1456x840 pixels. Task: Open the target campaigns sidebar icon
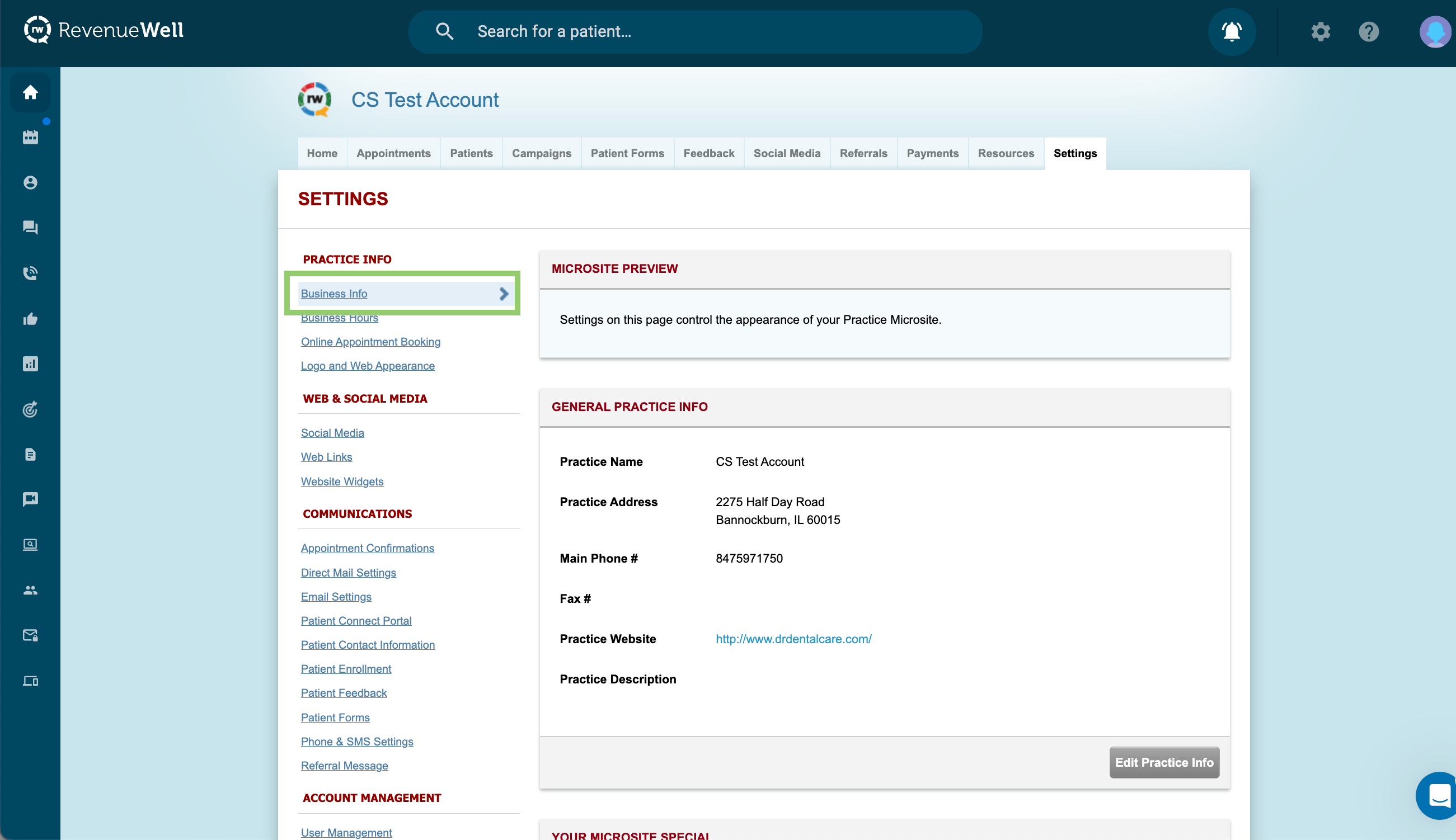pos(30,409)
